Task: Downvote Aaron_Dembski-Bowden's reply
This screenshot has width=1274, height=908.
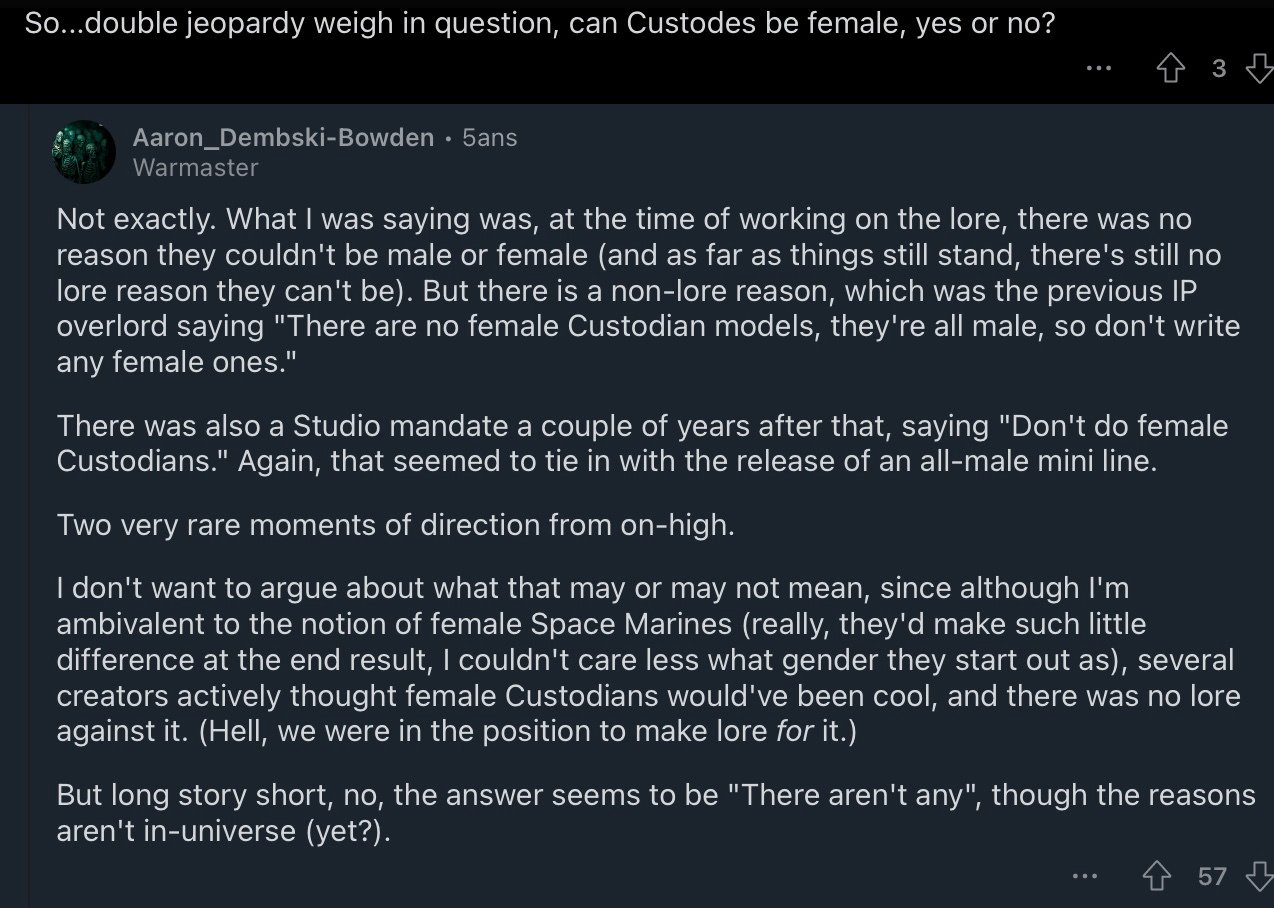Action: click(1257, 877)
